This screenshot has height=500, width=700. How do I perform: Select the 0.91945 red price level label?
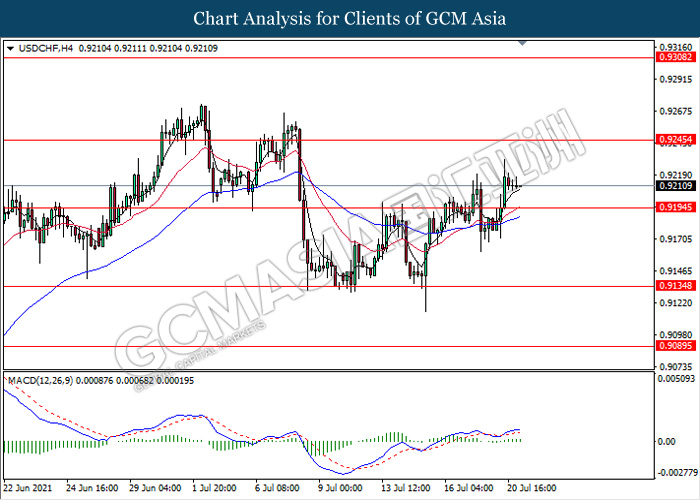(x=676, y=207)
